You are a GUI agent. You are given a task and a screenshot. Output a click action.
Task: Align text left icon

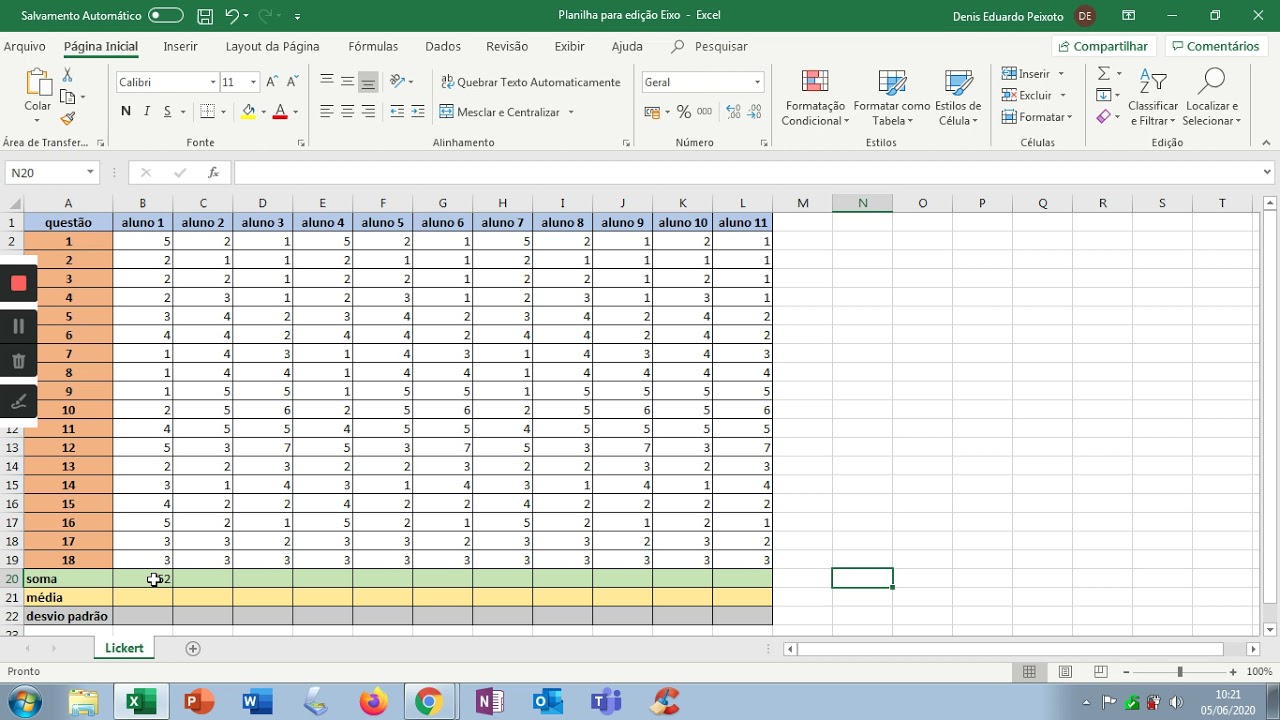tap(326, 112)
